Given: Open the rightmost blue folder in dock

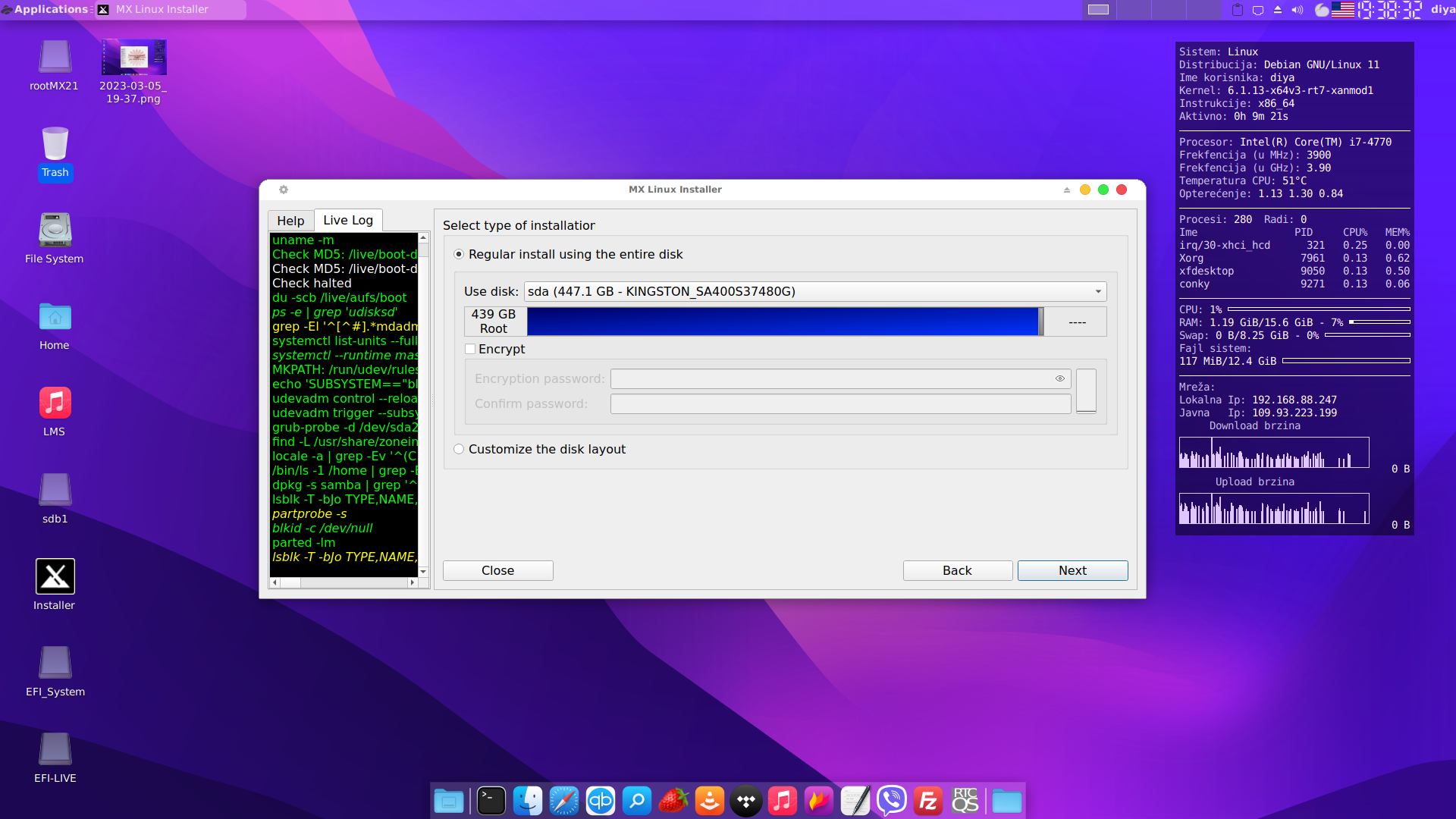Looking at the screenshot, I should (1007, 801).
